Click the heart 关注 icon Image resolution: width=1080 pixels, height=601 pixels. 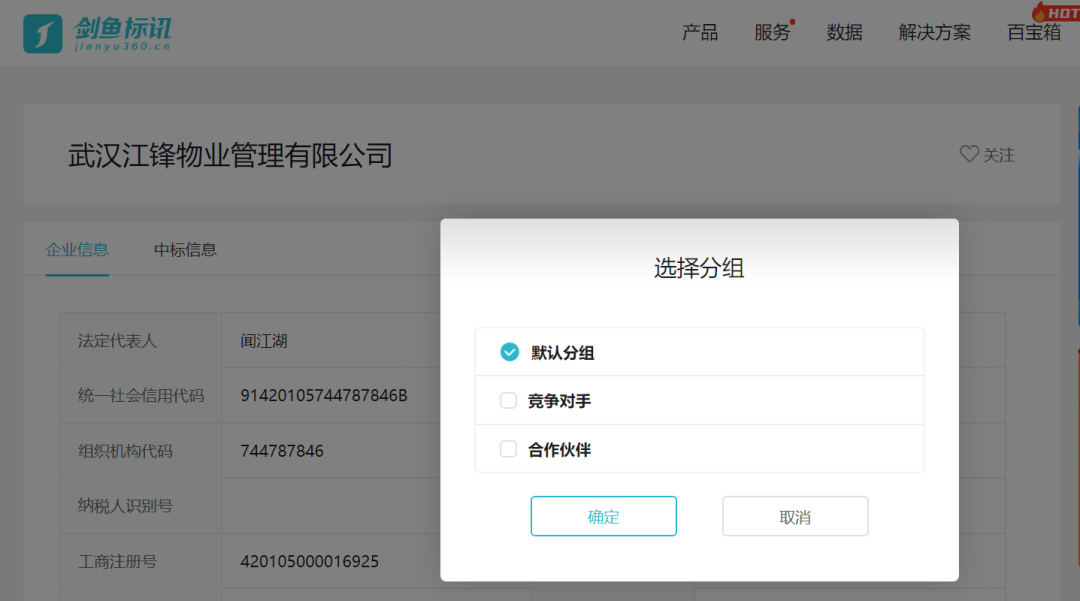968,154
